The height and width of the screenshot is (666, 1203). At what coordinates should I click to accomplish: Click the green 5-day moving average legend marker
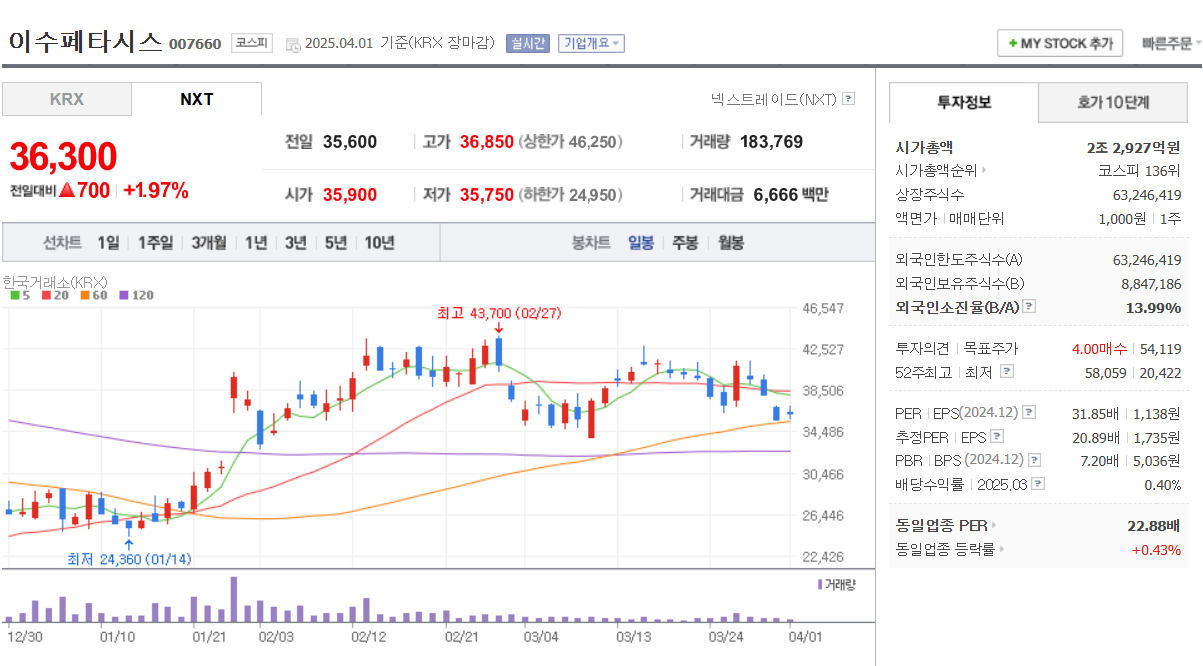pyautogui.click(x=14, y=295)
